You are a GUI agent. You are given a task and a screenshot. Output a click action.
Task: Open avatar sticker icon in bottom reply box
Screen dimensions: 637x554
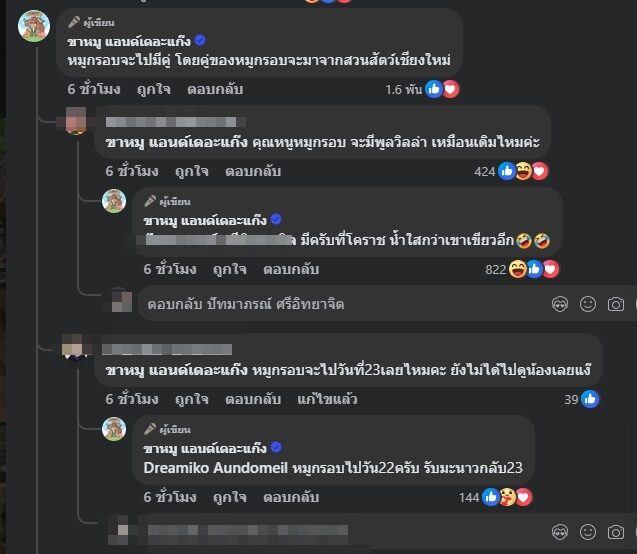560,532
